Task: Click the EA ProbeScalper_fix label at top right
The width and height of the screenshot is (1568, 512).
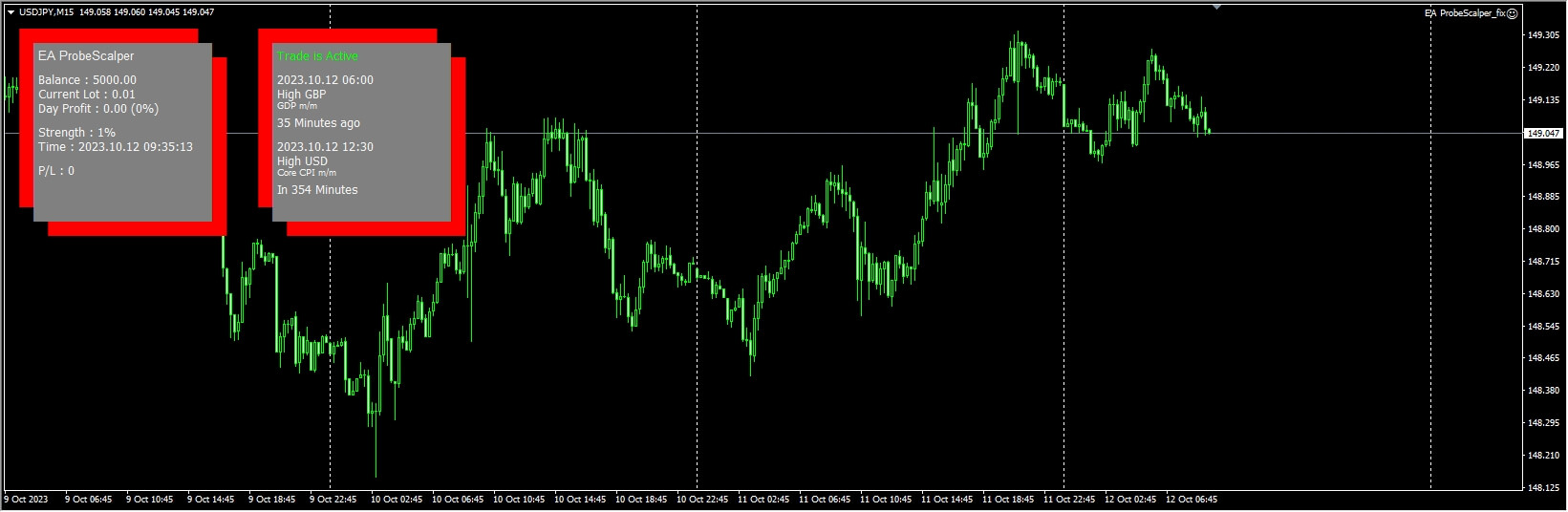Action: point(1465,13)
